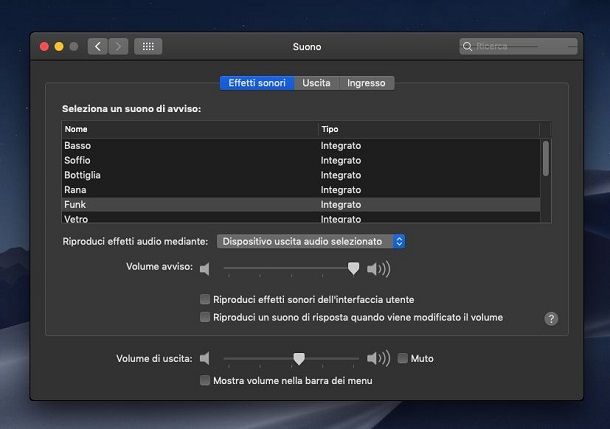Select the Funk alert sound
This screenshot has width=610, height=429.
point(301,205)
